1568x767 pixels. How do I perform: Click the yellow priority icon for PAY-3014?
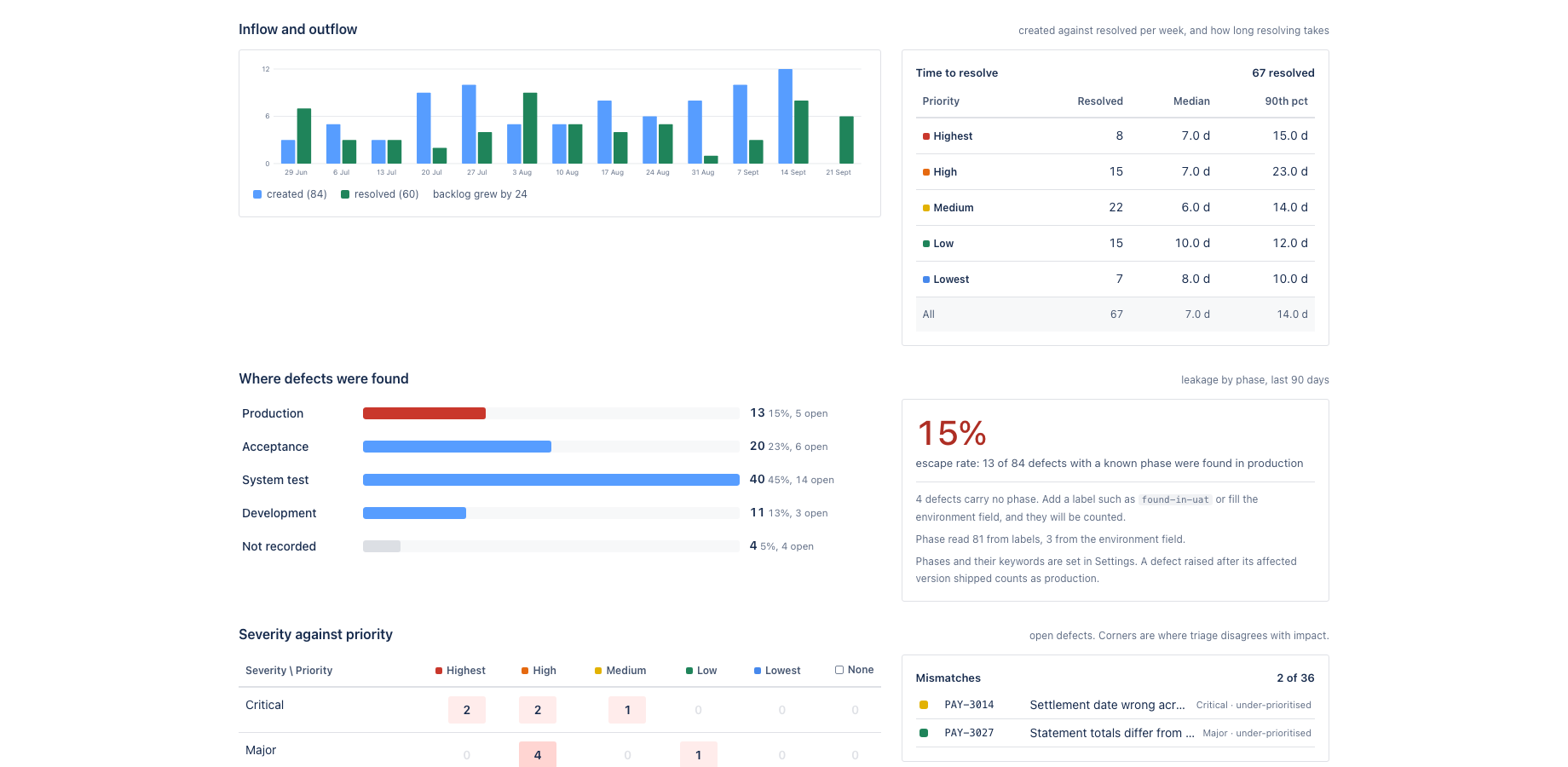click(x=924, y=705)
